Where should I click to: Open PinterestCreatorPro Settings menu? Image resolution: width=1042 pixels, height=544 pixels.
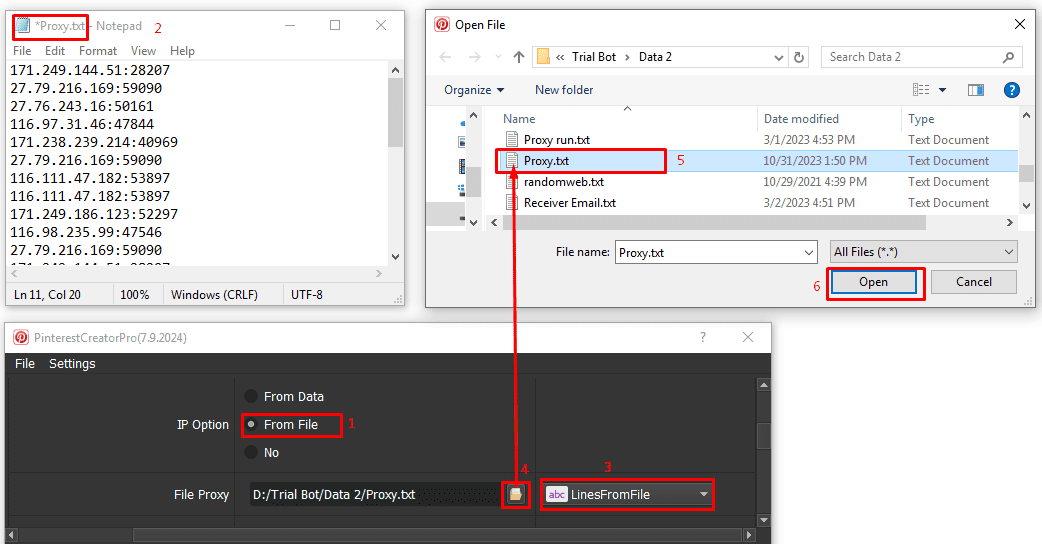pyautogui.click(x=72, y=363)
